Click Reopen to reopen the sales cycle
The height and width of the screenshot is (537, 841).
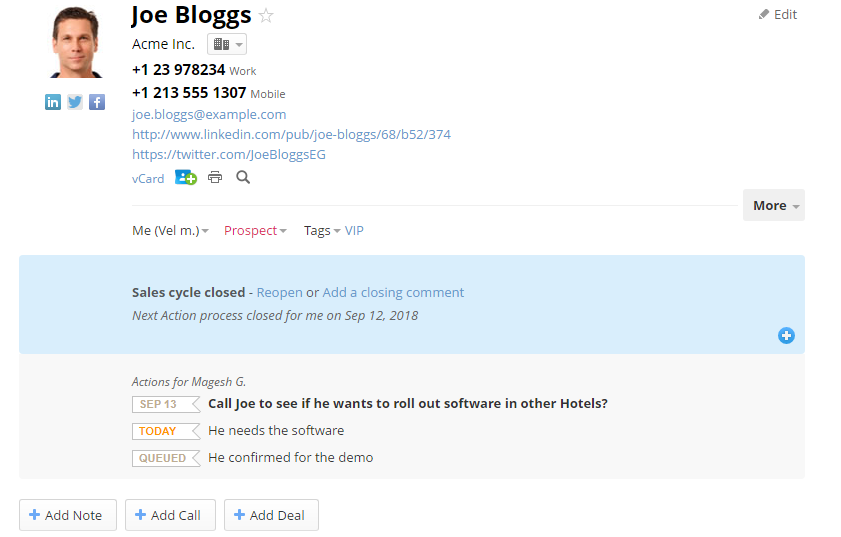pos(279,293)
